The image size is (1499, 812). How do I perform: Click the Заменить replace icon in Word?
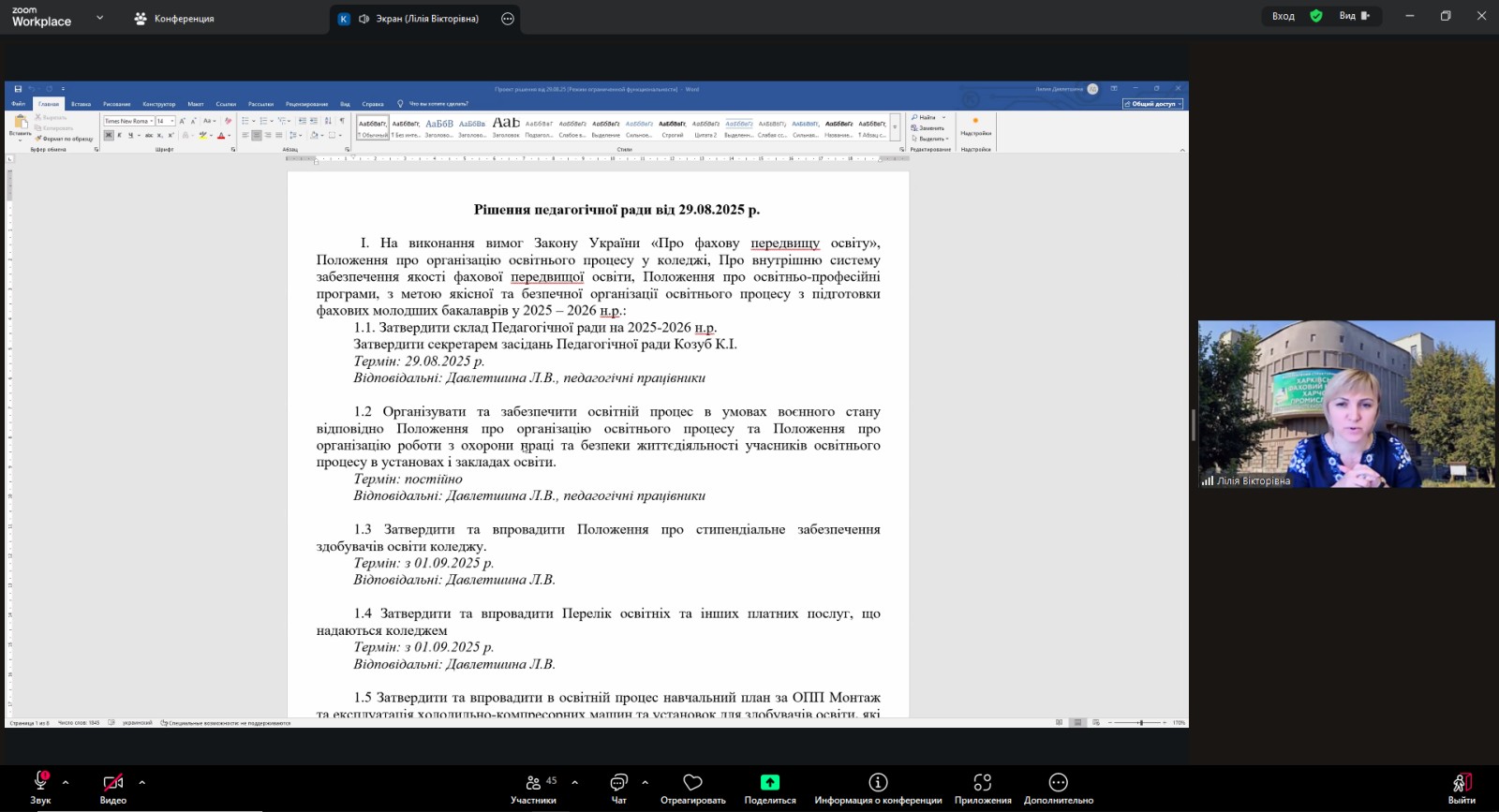tap(929, 128)
